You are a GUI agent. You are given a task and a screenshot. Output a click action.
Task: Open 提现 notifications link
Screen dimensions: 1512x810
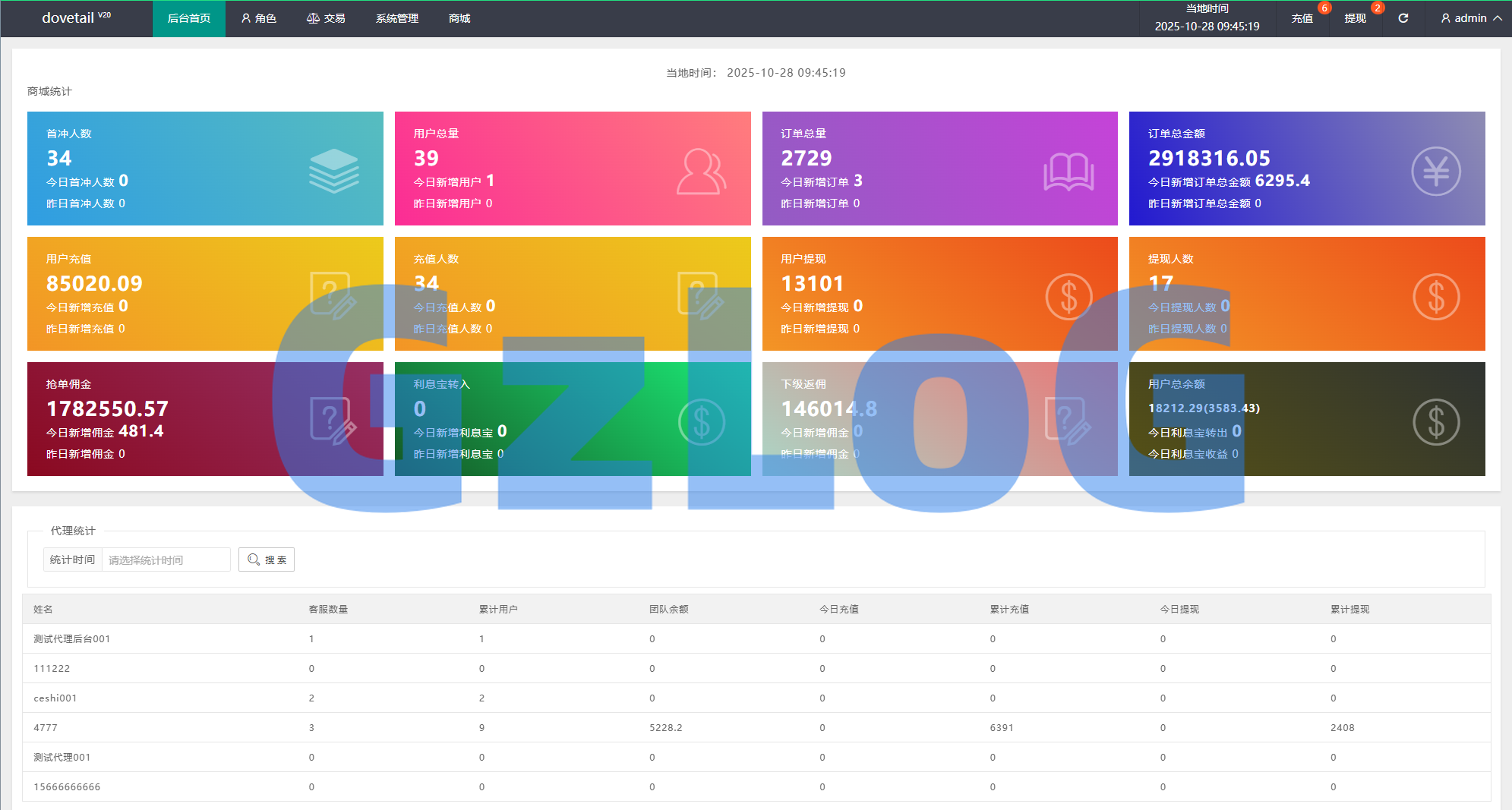[x=1355, y=18]
